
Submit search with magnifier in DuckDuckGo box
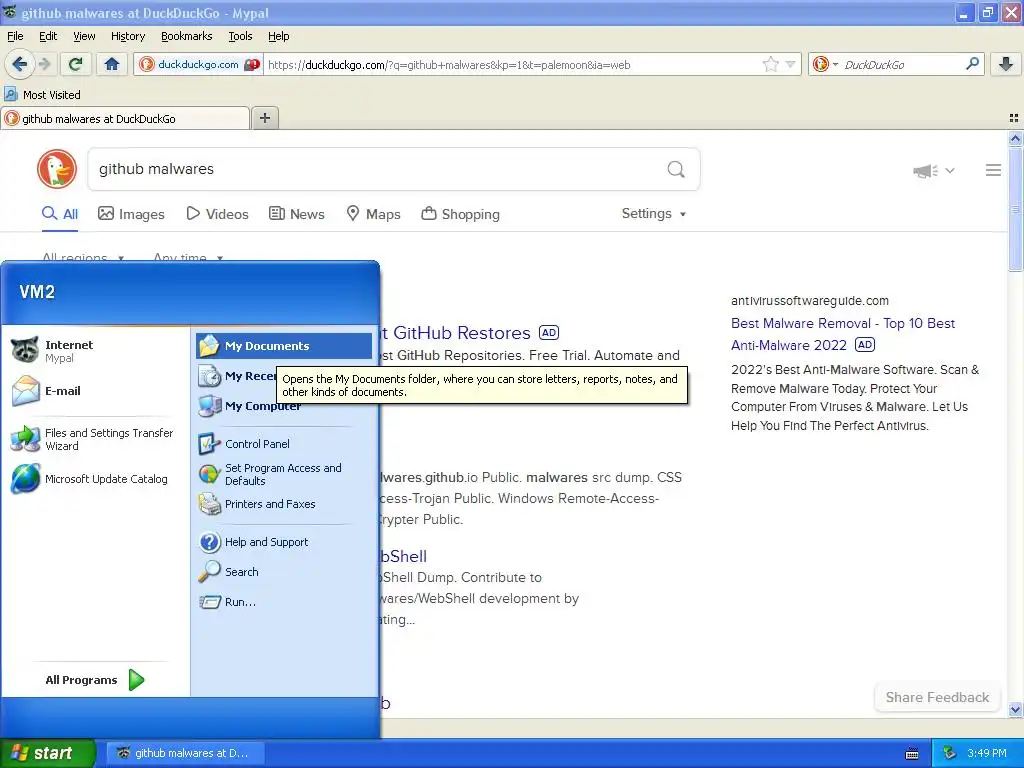pyautogui.click(x=676, y=170)
